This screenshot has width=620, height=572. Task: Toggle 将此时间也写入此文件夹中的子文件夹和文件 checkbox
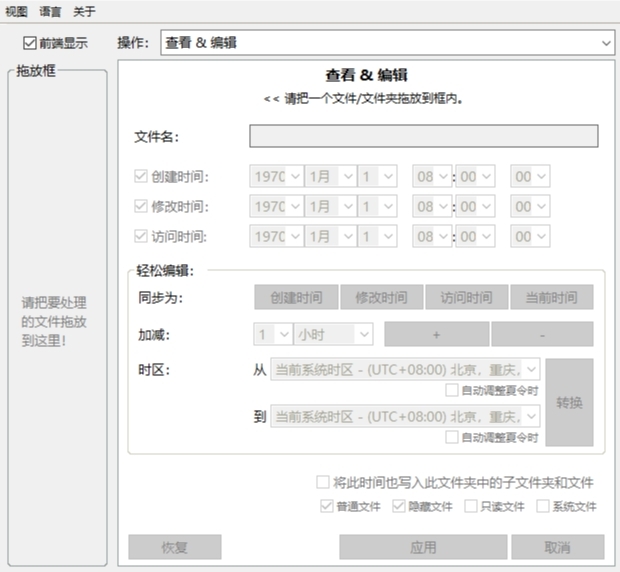click(x=323, y=482)
